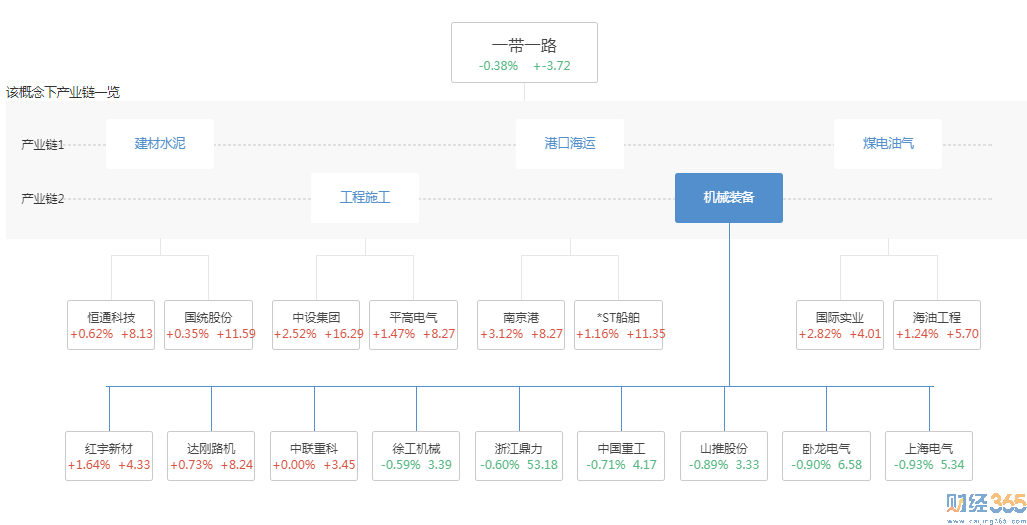Viewport: 1027px width, 525px height.
Task: Open the 达刚路机 stock card
Action: coord(211,456)
